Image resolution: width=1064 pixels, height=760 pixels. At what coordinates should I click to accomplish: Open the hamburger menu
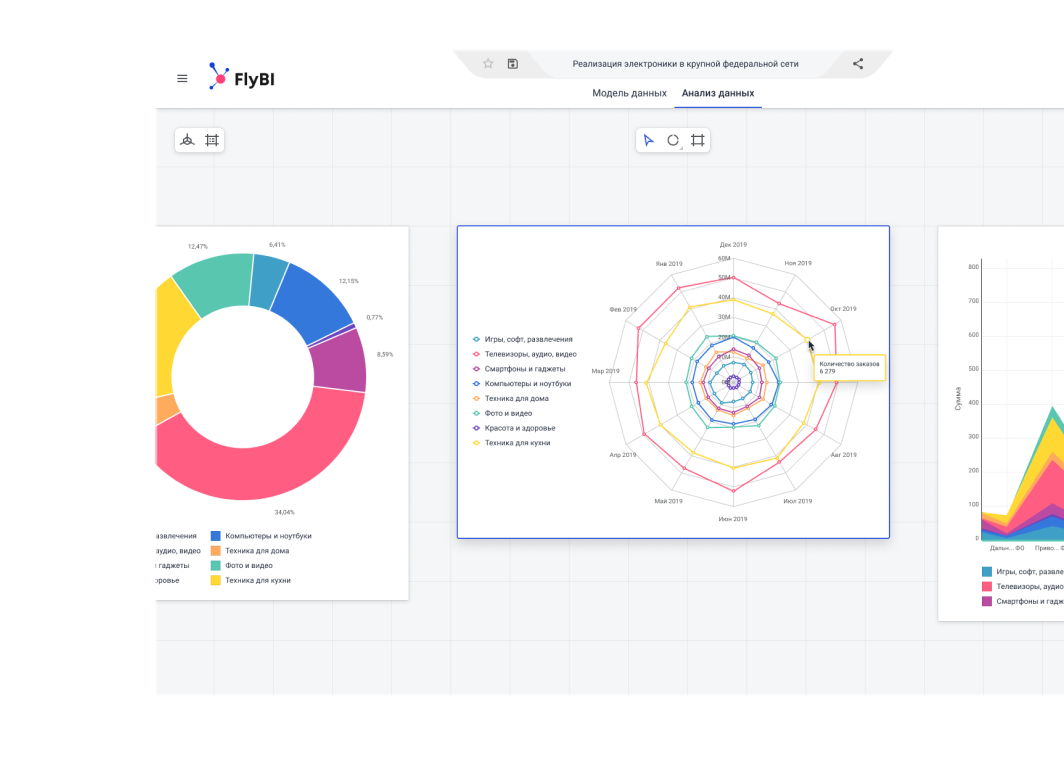(x=182, y=79)
